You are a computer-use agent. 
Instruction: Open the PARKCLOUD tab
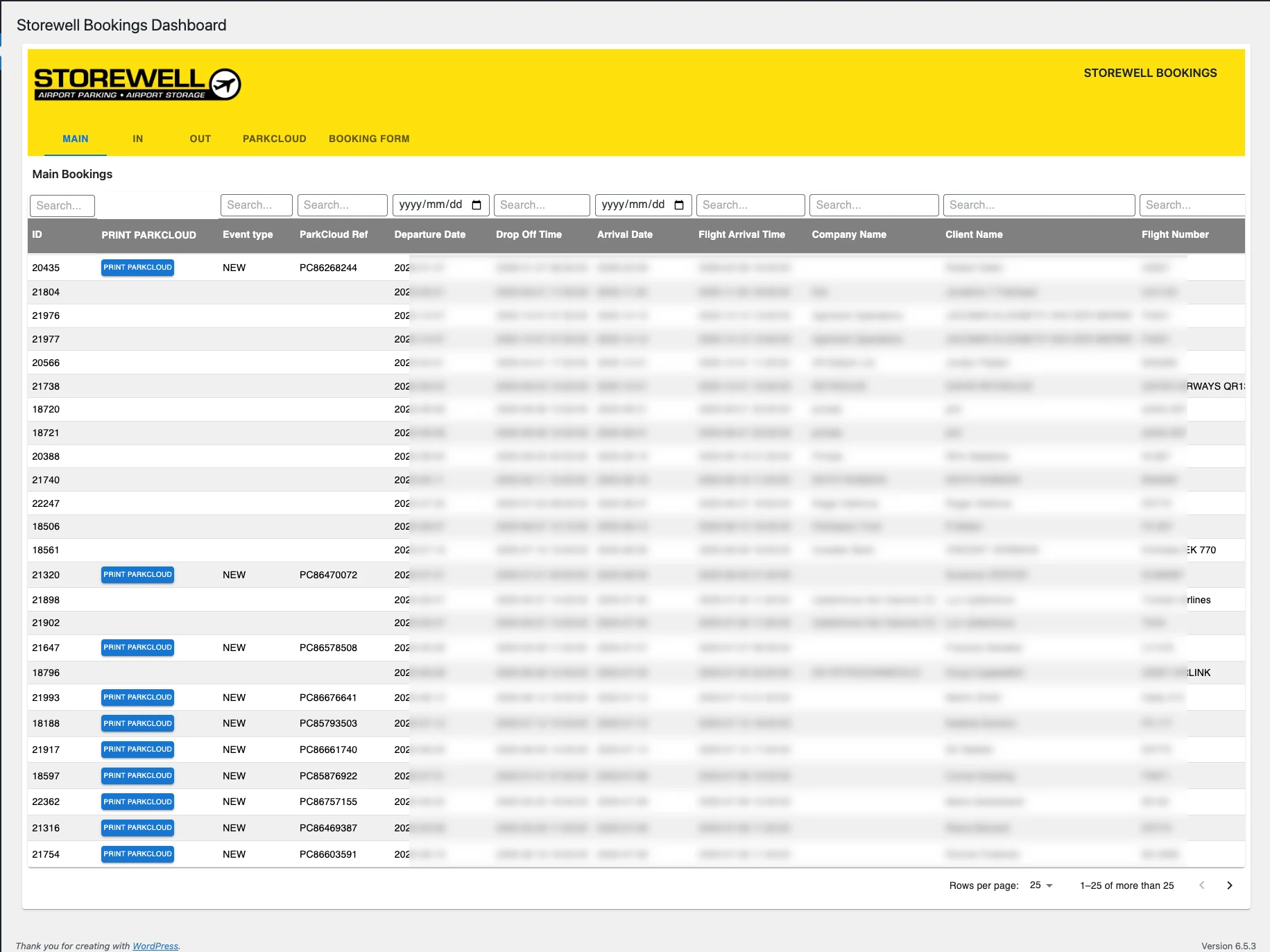point(275,139)
